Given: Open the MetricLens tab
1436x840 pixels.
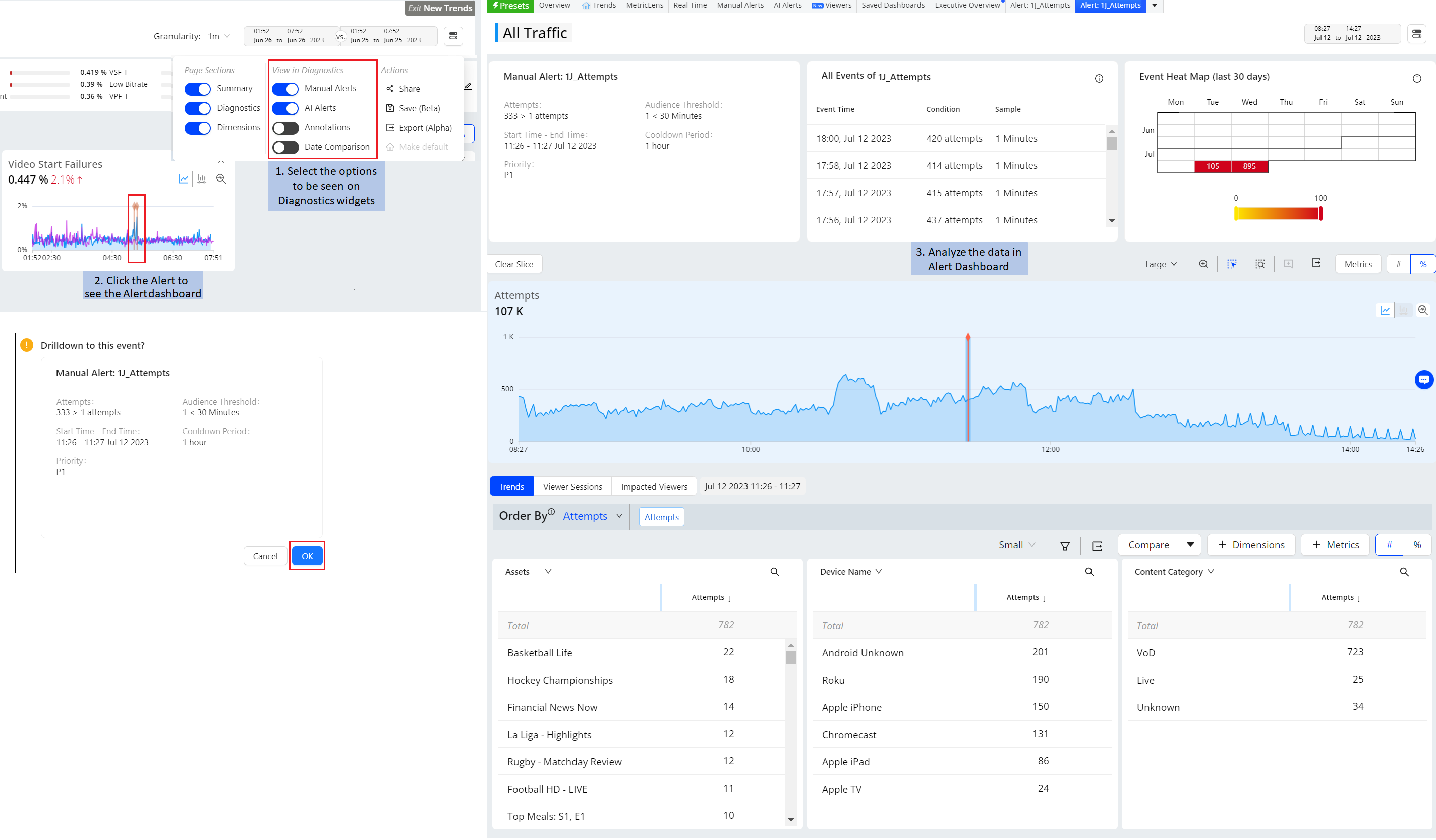Looking at the screenshot, I should pyautogui.click(x=644, y=6).
